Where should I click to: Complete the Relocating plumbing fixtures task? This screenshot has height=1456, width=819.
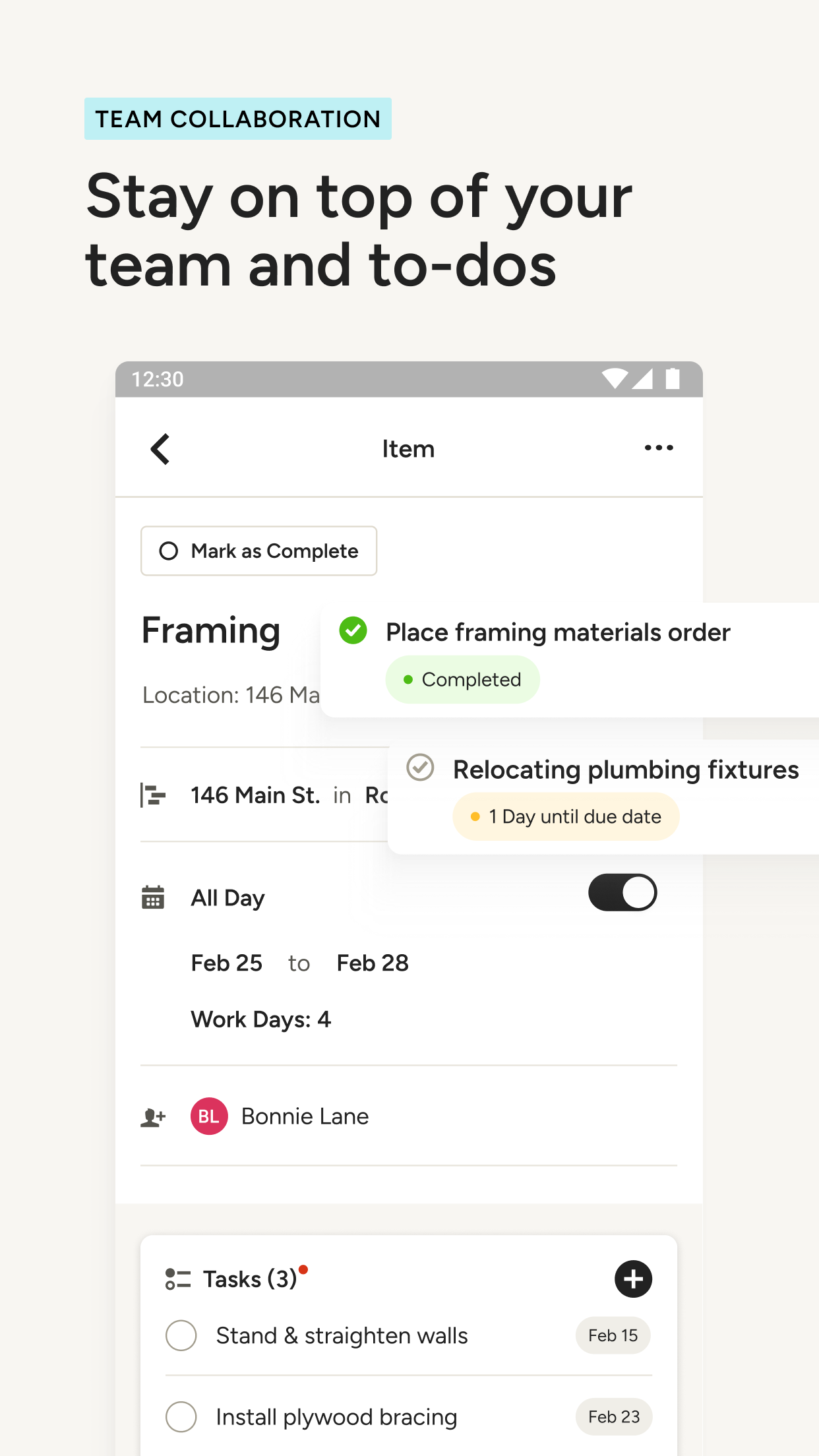click(420, 768)
